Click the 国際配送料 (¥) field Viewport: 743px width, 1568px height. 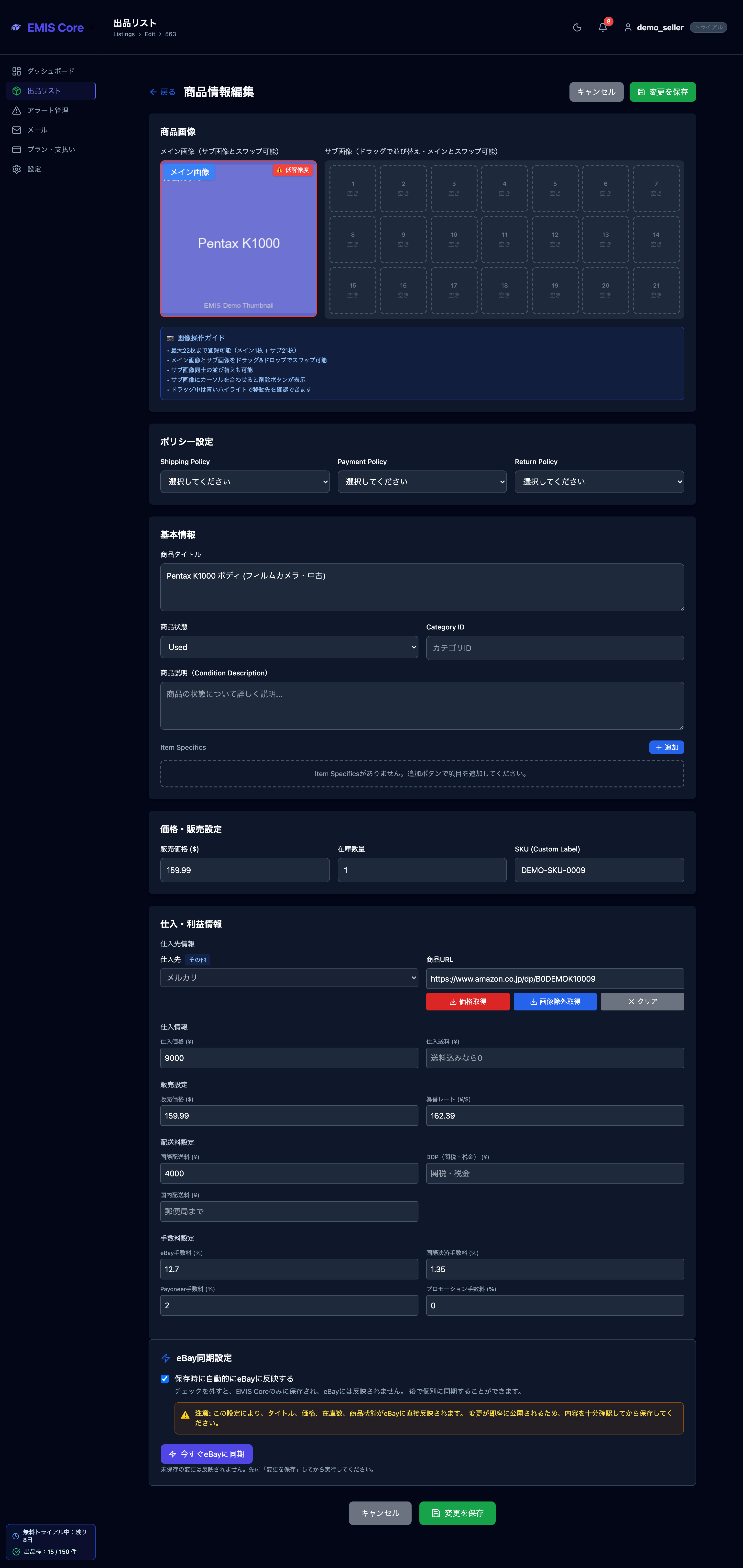[289, 1174]
